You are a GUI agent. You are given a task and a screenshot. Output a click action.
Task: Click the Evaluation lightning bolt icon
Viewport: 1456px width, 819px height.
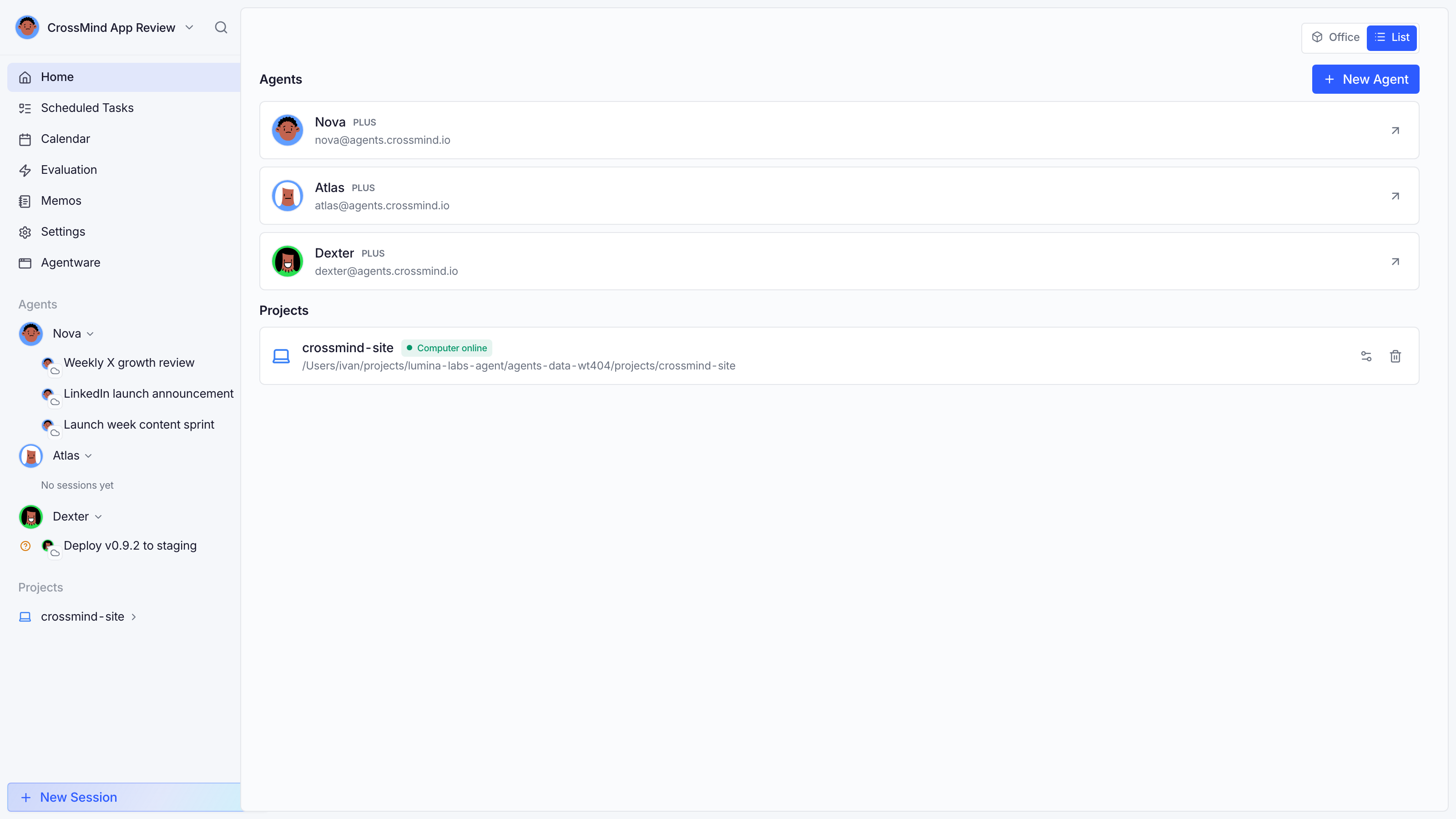25,170
